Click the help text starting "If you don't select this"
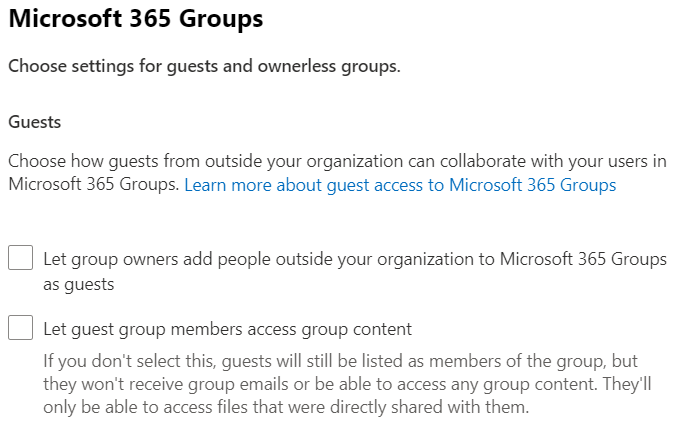The width and height of the screenshot is (685, 430). (340, 360)
